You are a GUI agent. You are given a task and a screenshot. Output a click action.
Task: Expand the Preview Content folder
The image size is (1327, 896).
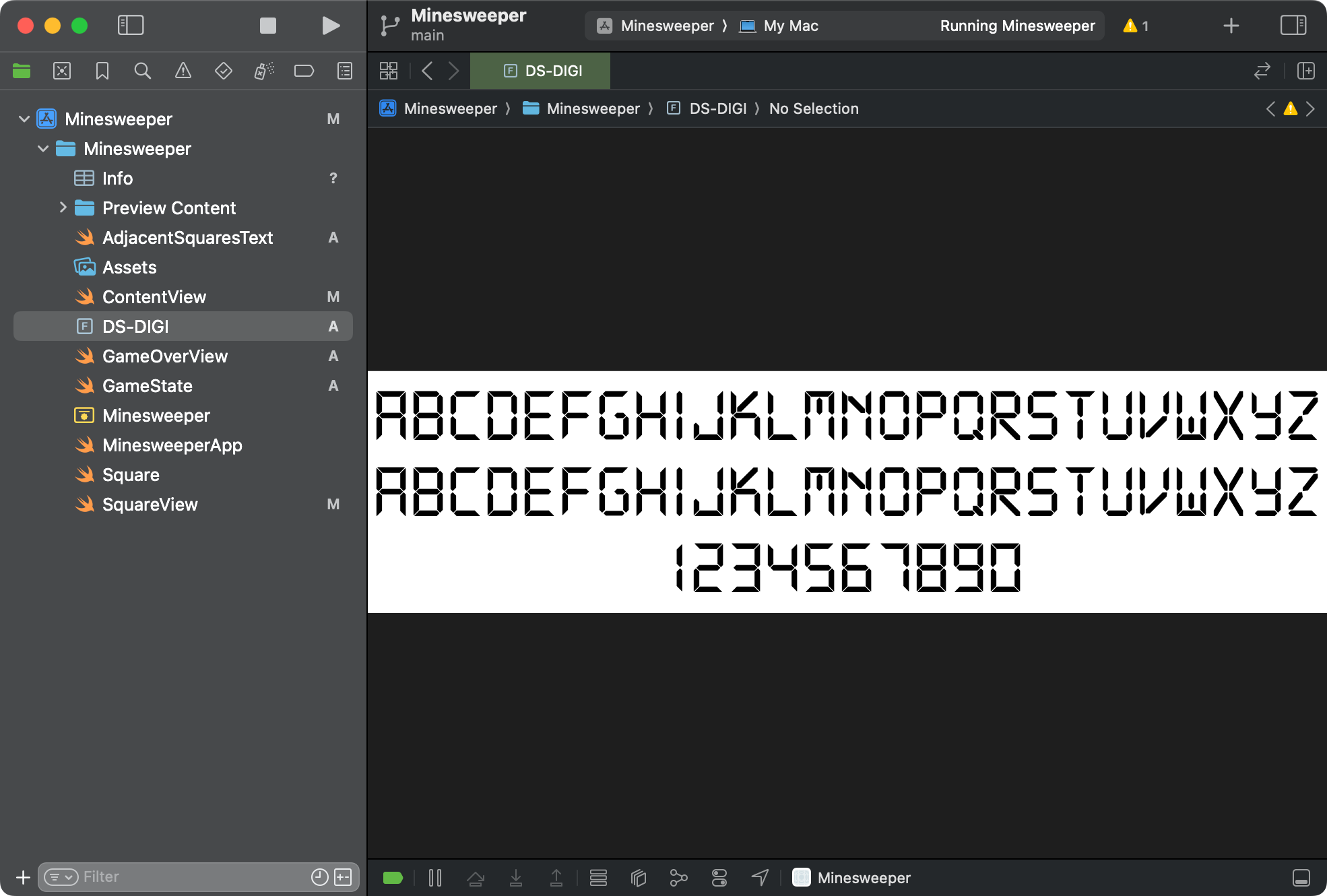point(63,207)
